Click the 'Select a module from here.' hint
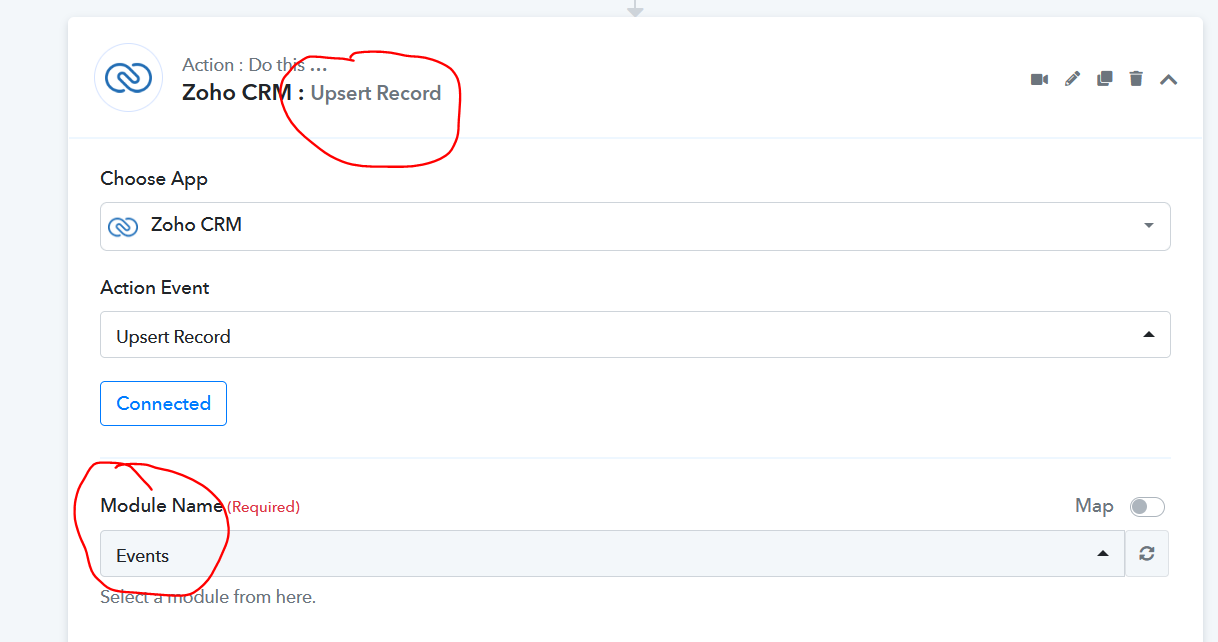1218x642 pixels. point(208,598)
